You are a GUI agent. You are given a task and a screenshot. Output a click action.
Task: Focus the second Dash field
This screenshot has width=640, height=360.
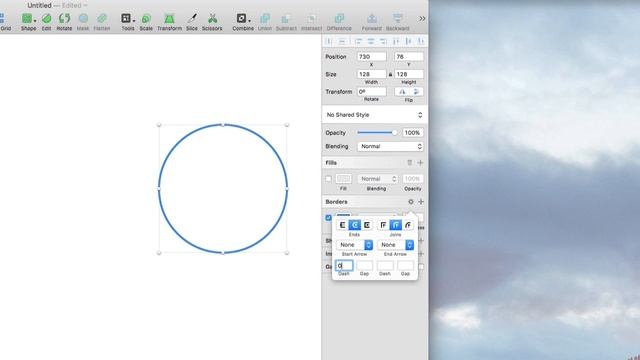coord(385,266)
